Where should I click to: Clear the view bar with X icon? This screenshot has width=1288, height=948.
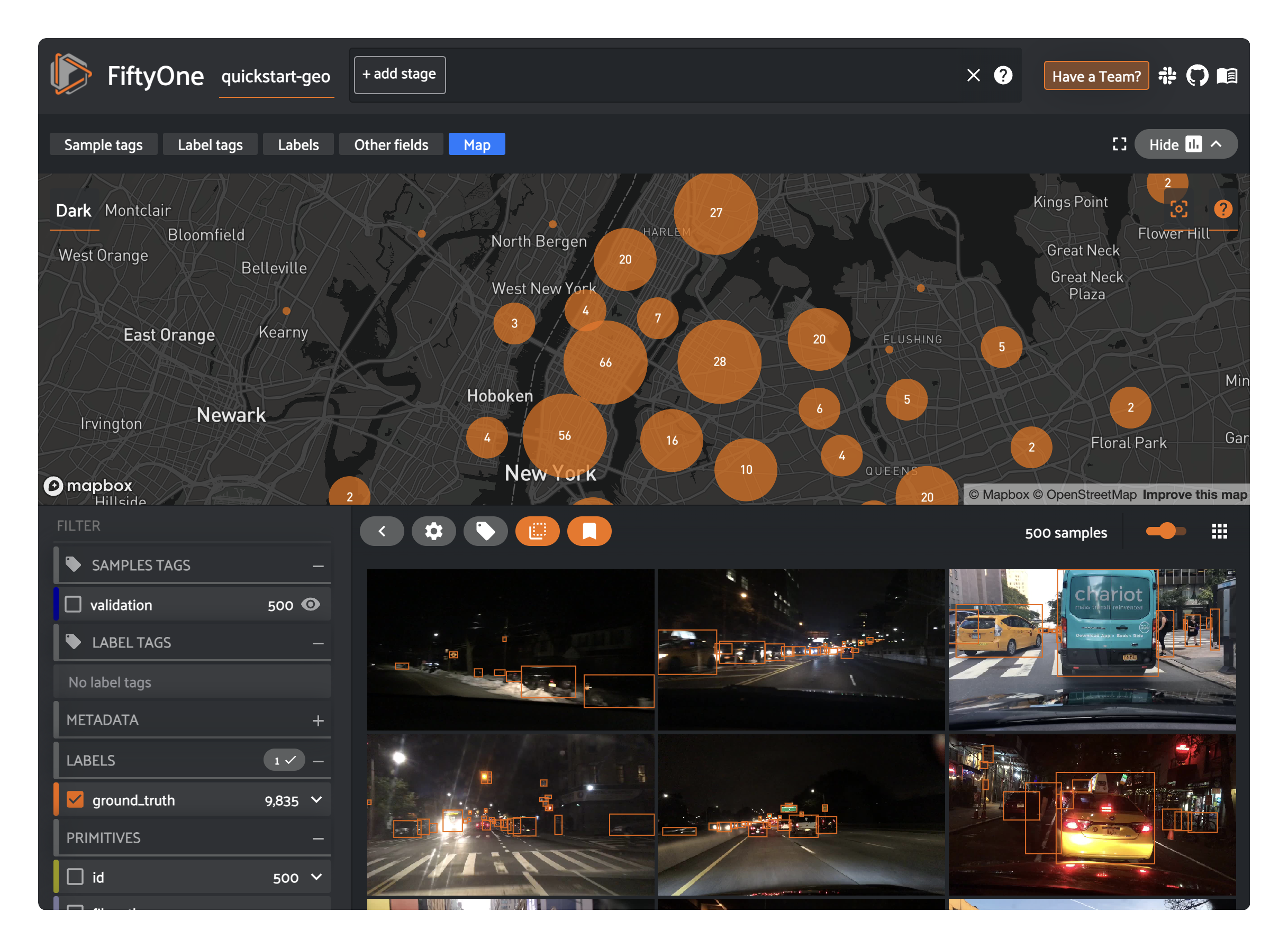(973, 75)
